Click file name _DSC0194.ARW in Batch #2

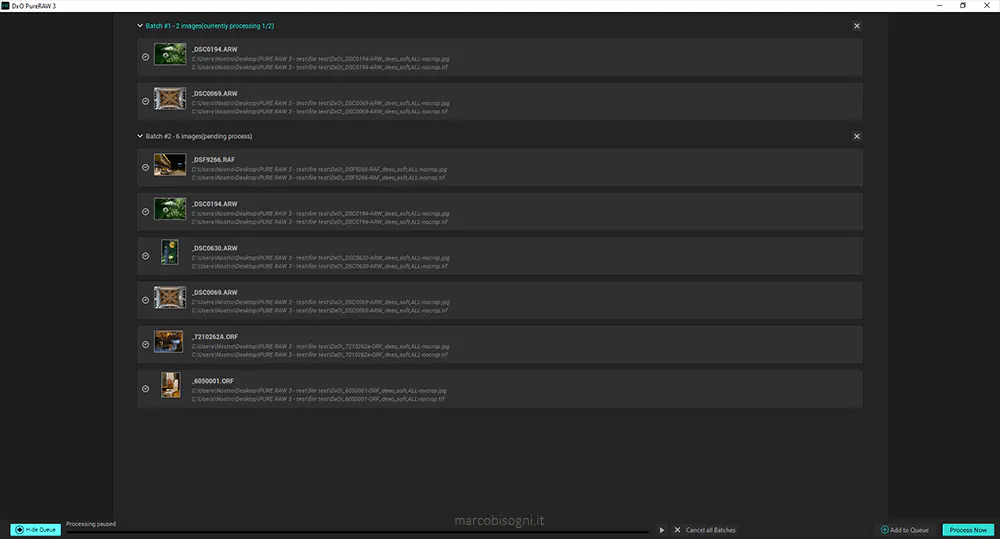coord(215,204)
